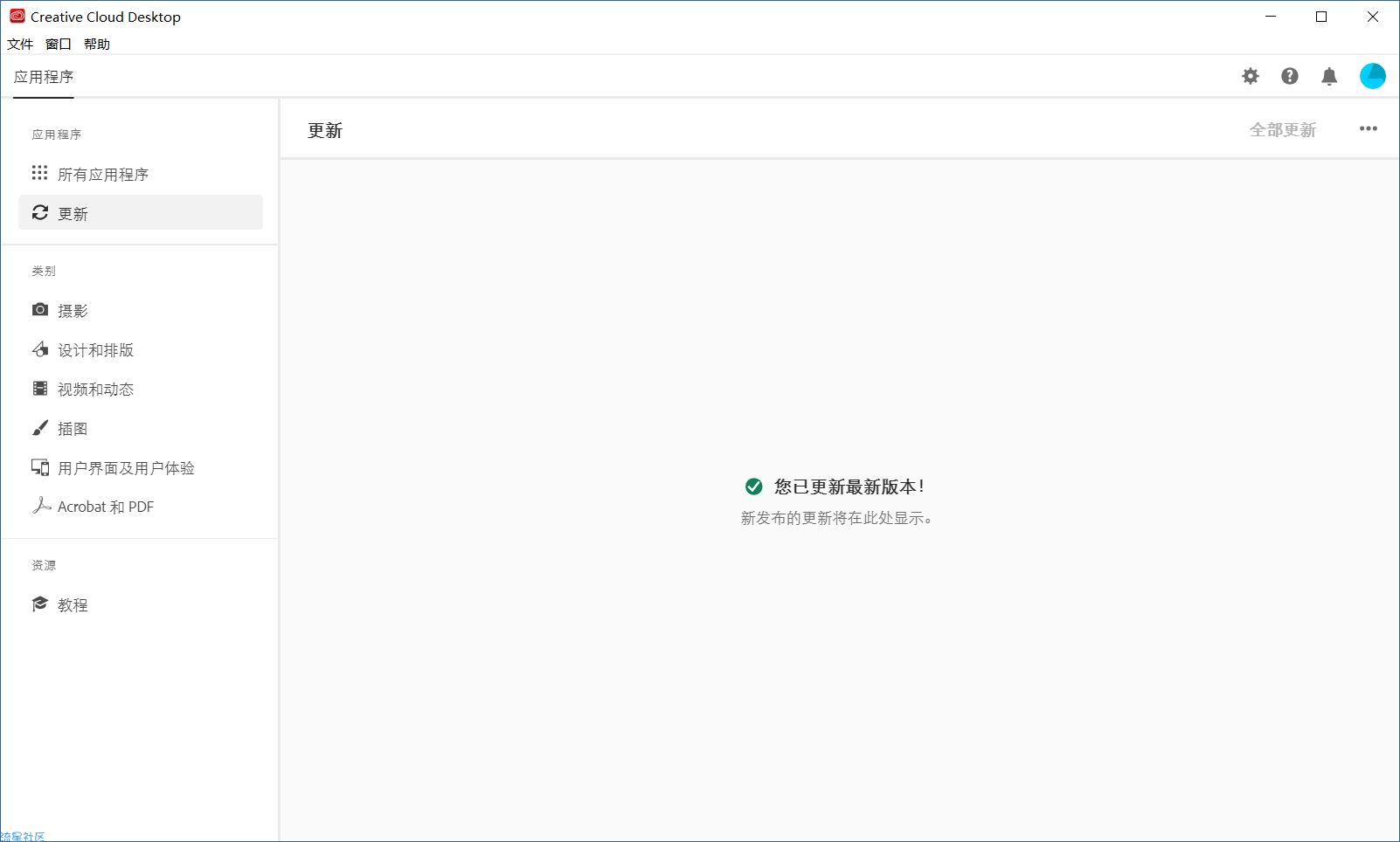Click the Acrobat icon beside Acrobat 和 PDF
The image size is (1400, 842).
coord(41,506)
